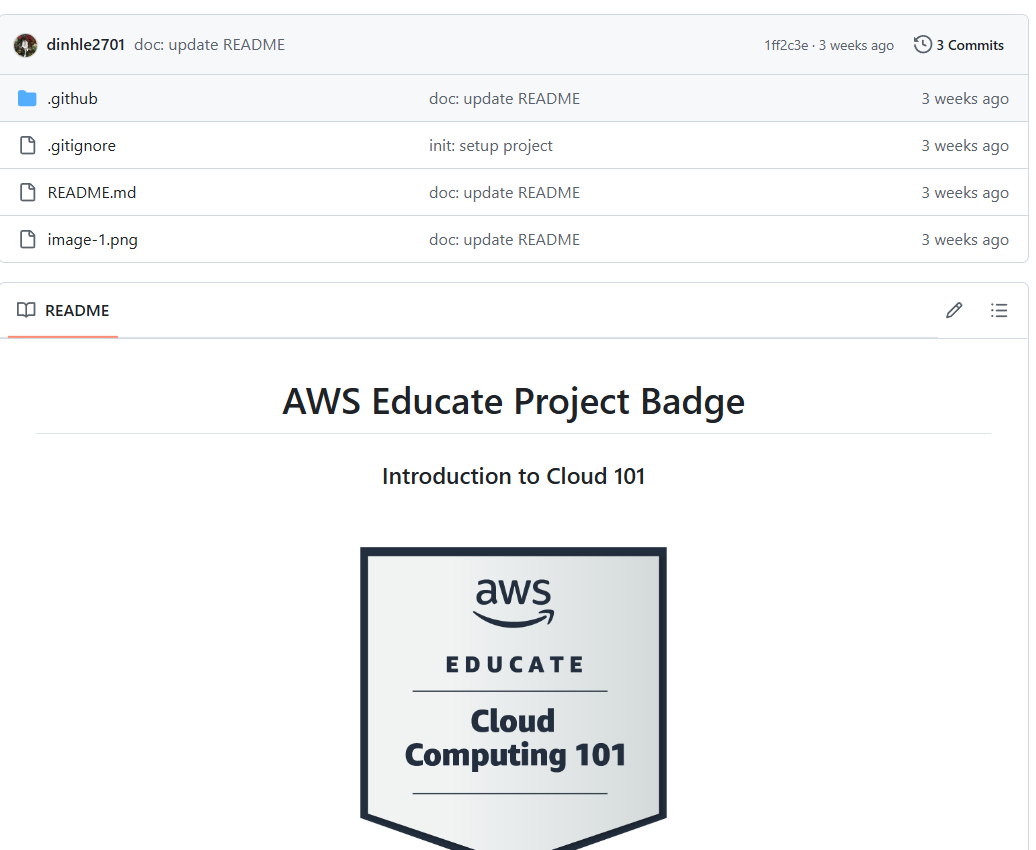Open the .gitignore file name
1036x850 pixels.
point(81,145)
